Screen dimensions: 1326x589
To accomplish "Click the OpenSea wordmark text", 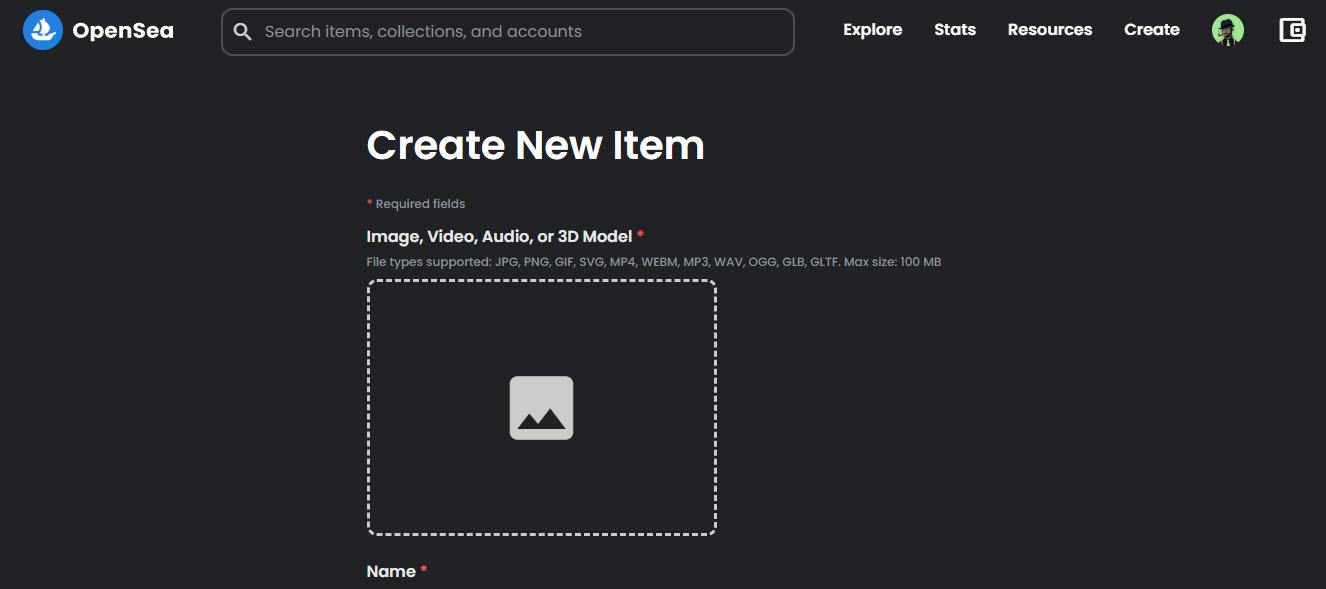I will 123,31.
